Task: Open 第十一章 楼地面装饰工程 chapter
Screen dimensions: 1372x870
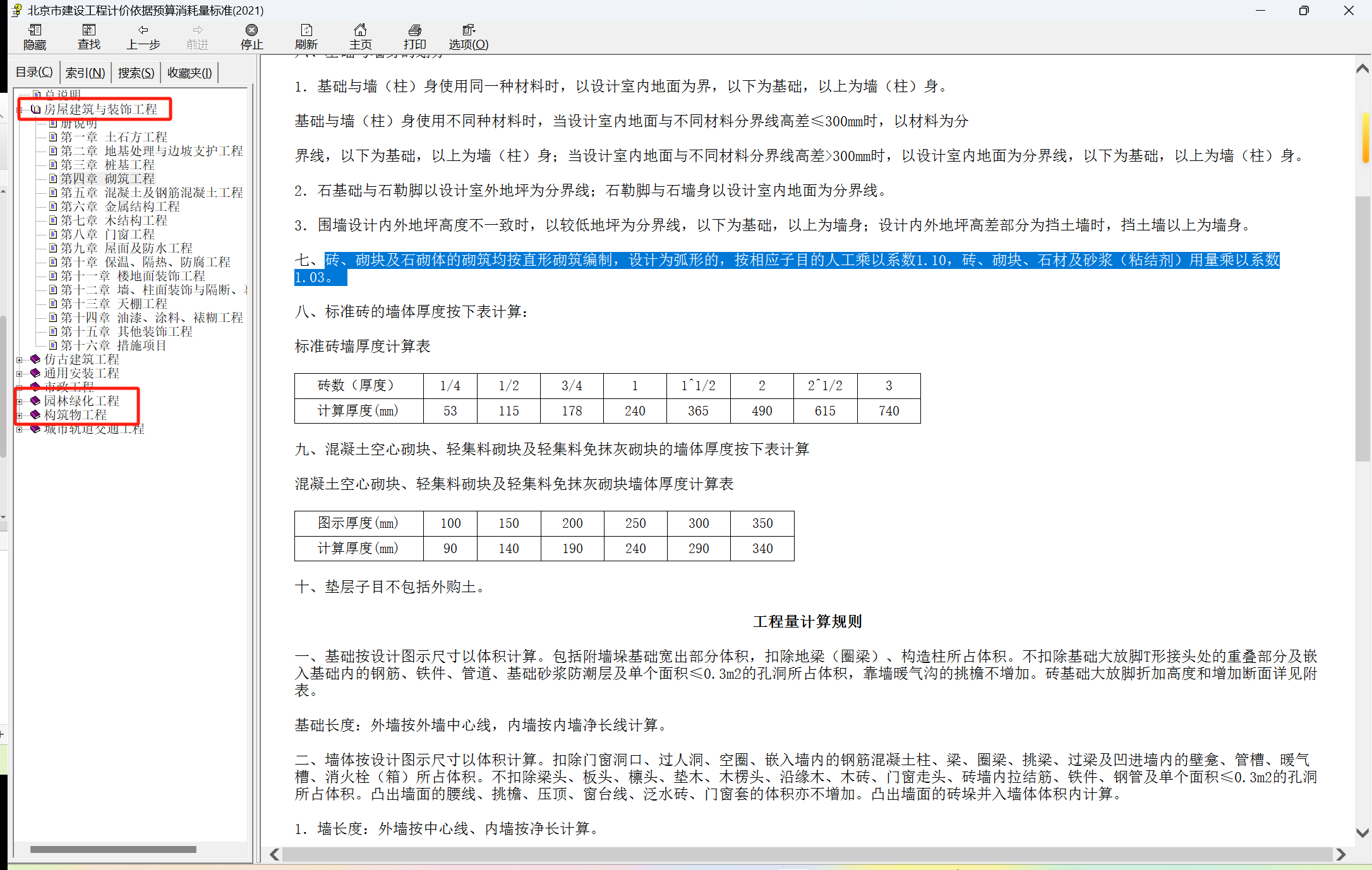Action: click(x=133, y=276)
